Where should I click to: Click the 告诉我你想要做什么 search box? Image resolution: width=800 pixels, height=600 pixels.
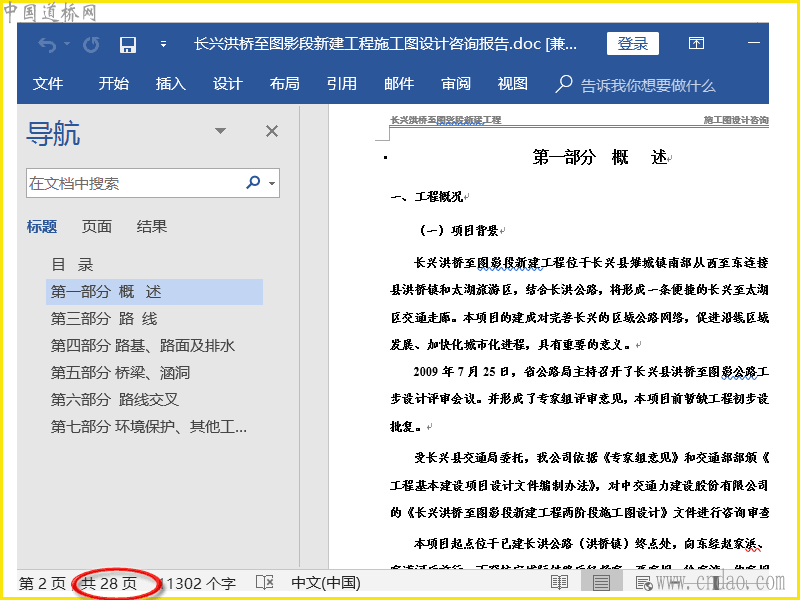(x=647, y=85)
